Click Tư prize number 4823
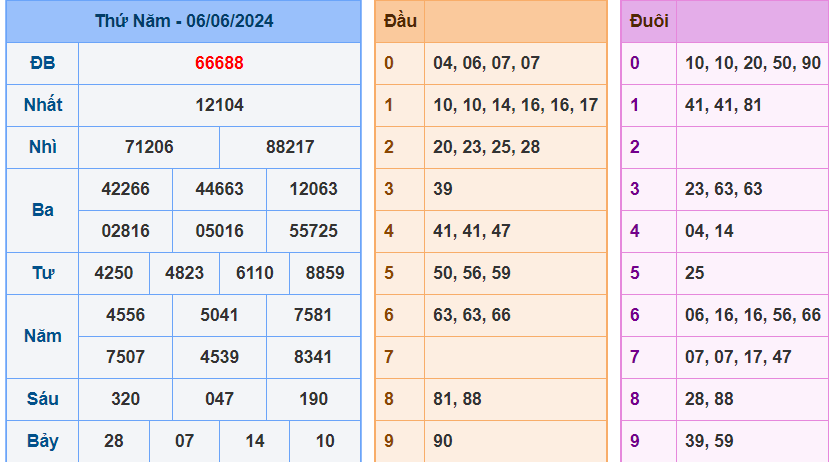Viewport: 829px width, 462px height. pyautogui.click(x=185, y=273)
